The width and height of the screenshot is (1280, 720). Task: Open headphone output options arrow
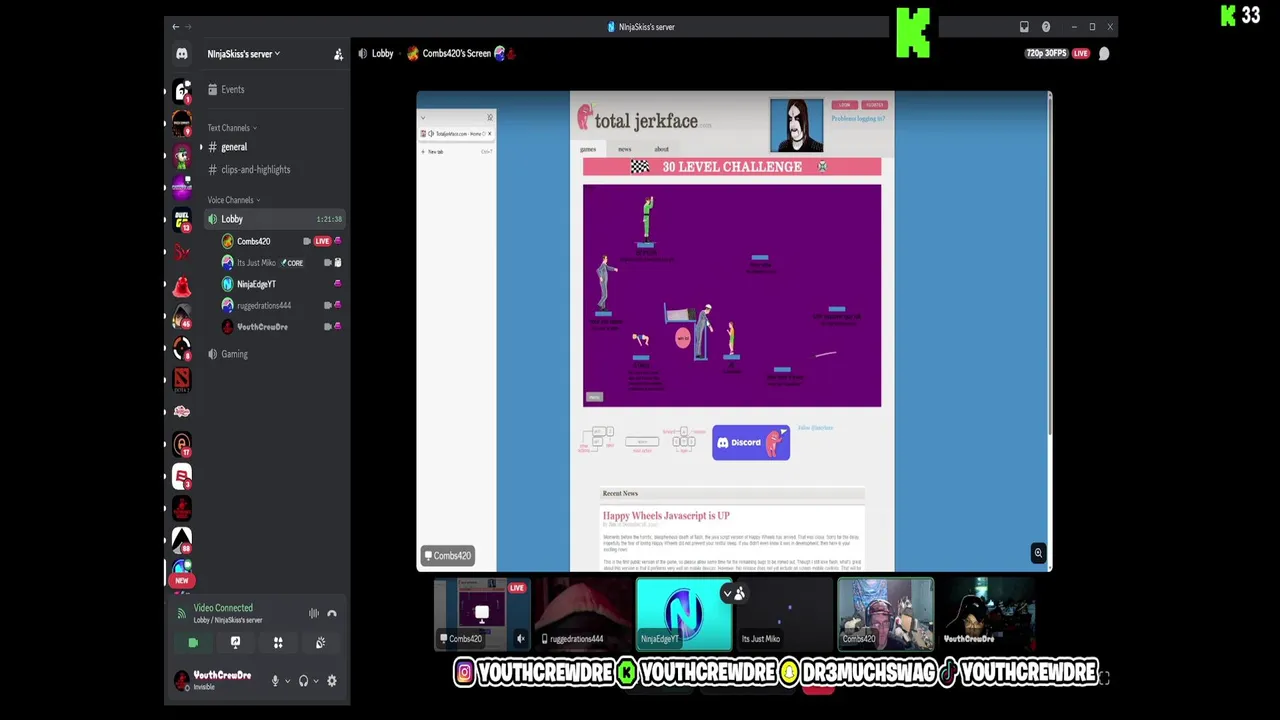(316, 681)
